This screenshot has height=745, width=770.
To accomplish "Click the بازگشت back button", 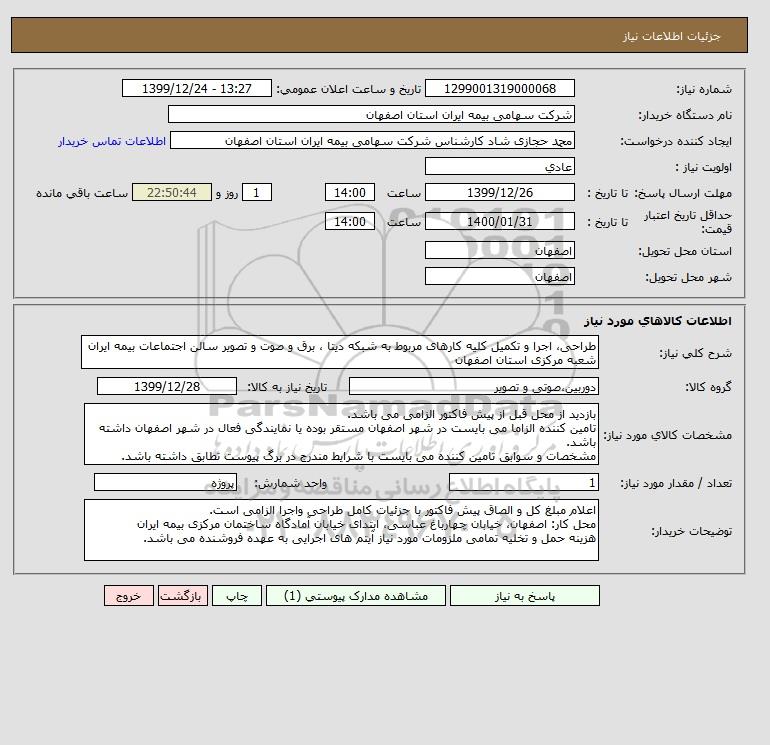I will click(x=183, y=596).
